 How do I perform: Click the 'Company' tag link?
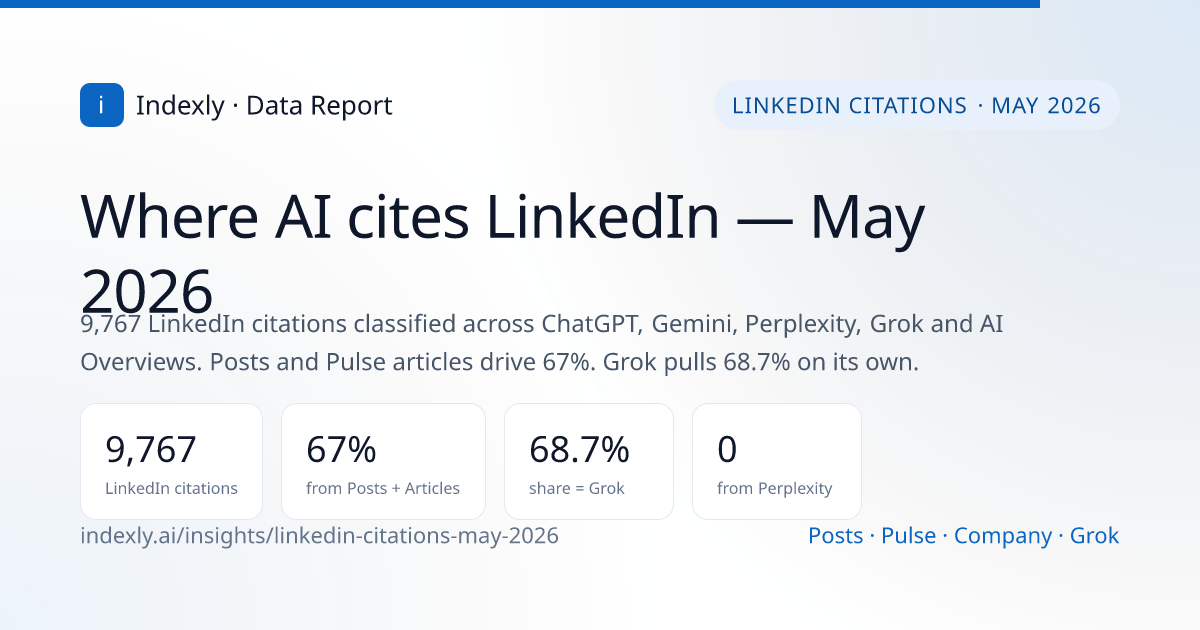(1003, 536)
